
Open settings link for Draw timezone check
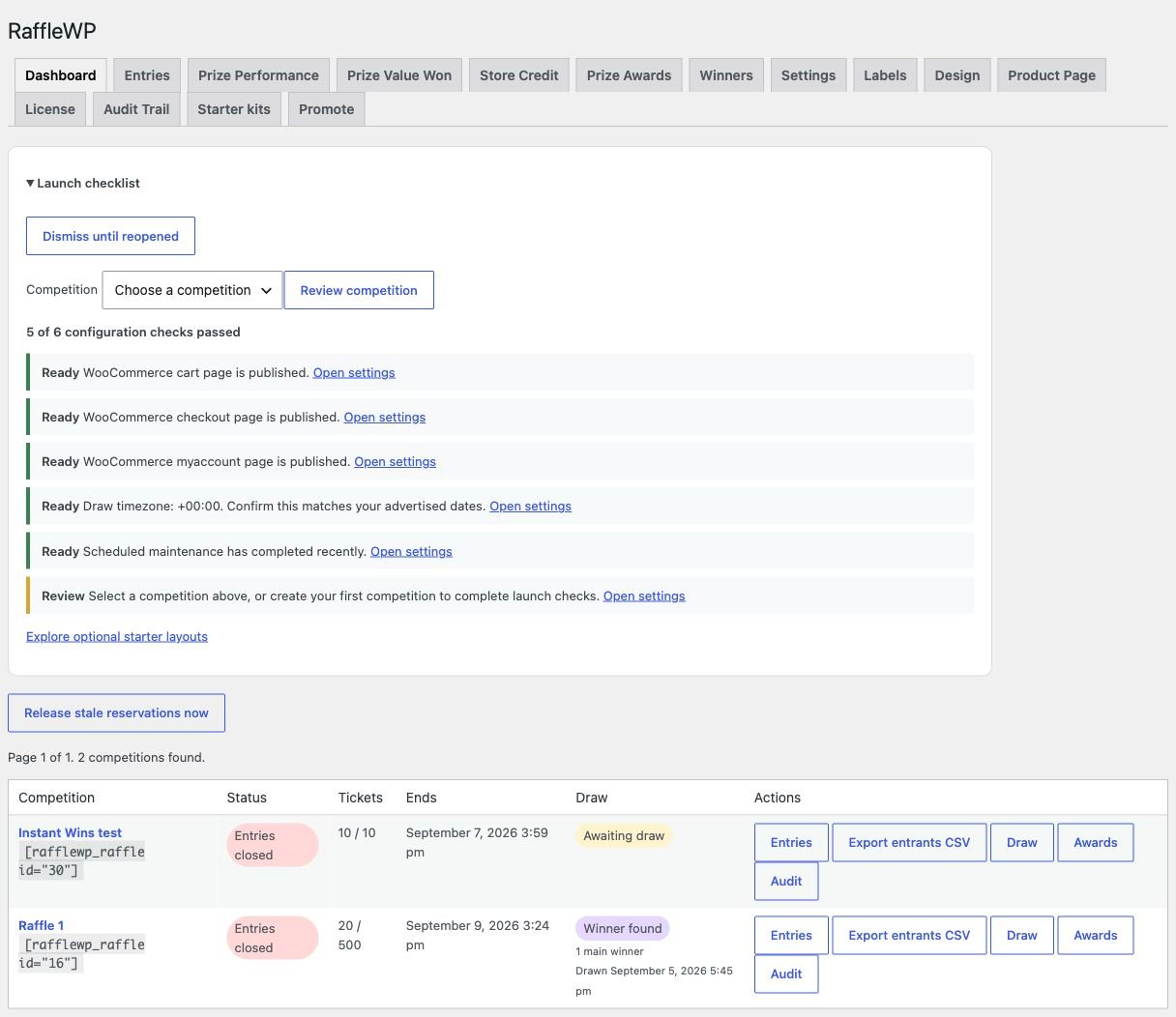pyautogui.click(x=530, y=506)
